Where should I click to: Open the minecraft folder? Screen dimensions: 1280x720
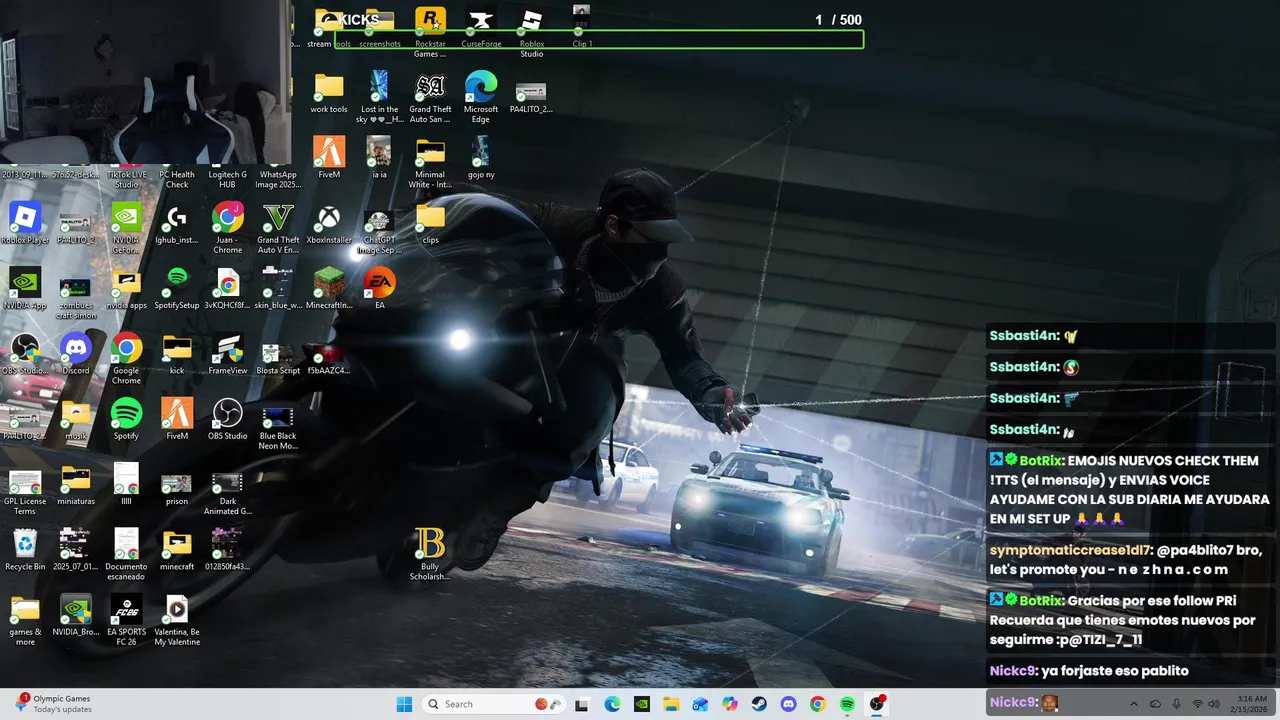(x=177, y=550)
